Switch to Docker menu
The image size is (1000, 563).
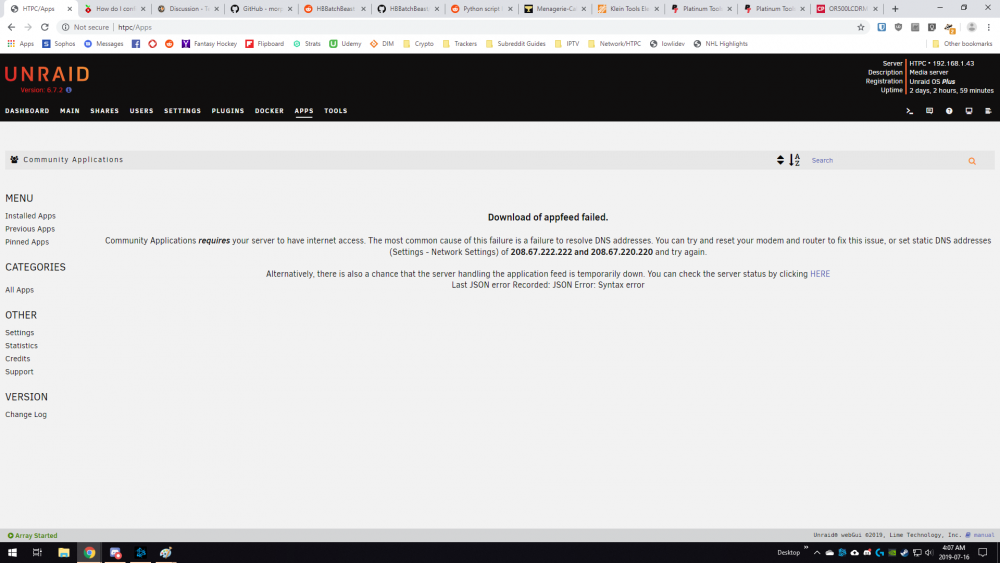(269, 111)
